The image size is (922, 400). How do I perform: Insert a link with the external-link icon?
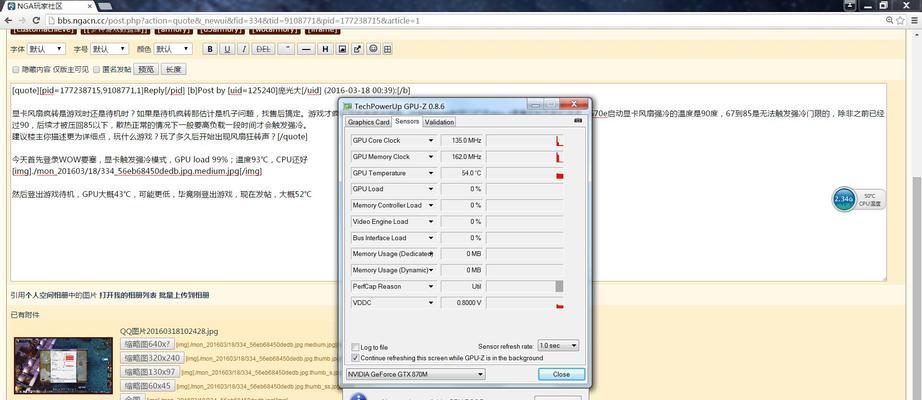pos(357,49)
